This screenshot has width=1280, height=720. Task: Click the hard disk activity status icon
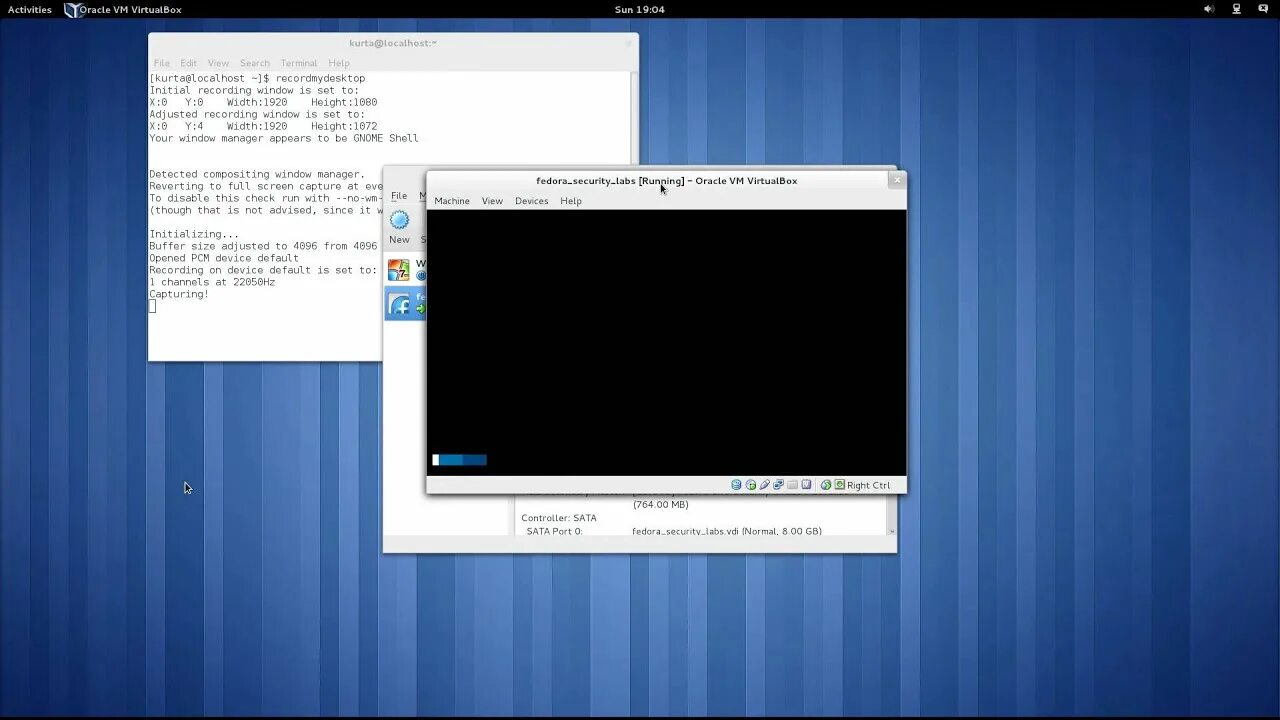pyautogui.click(x=736, y=485)
